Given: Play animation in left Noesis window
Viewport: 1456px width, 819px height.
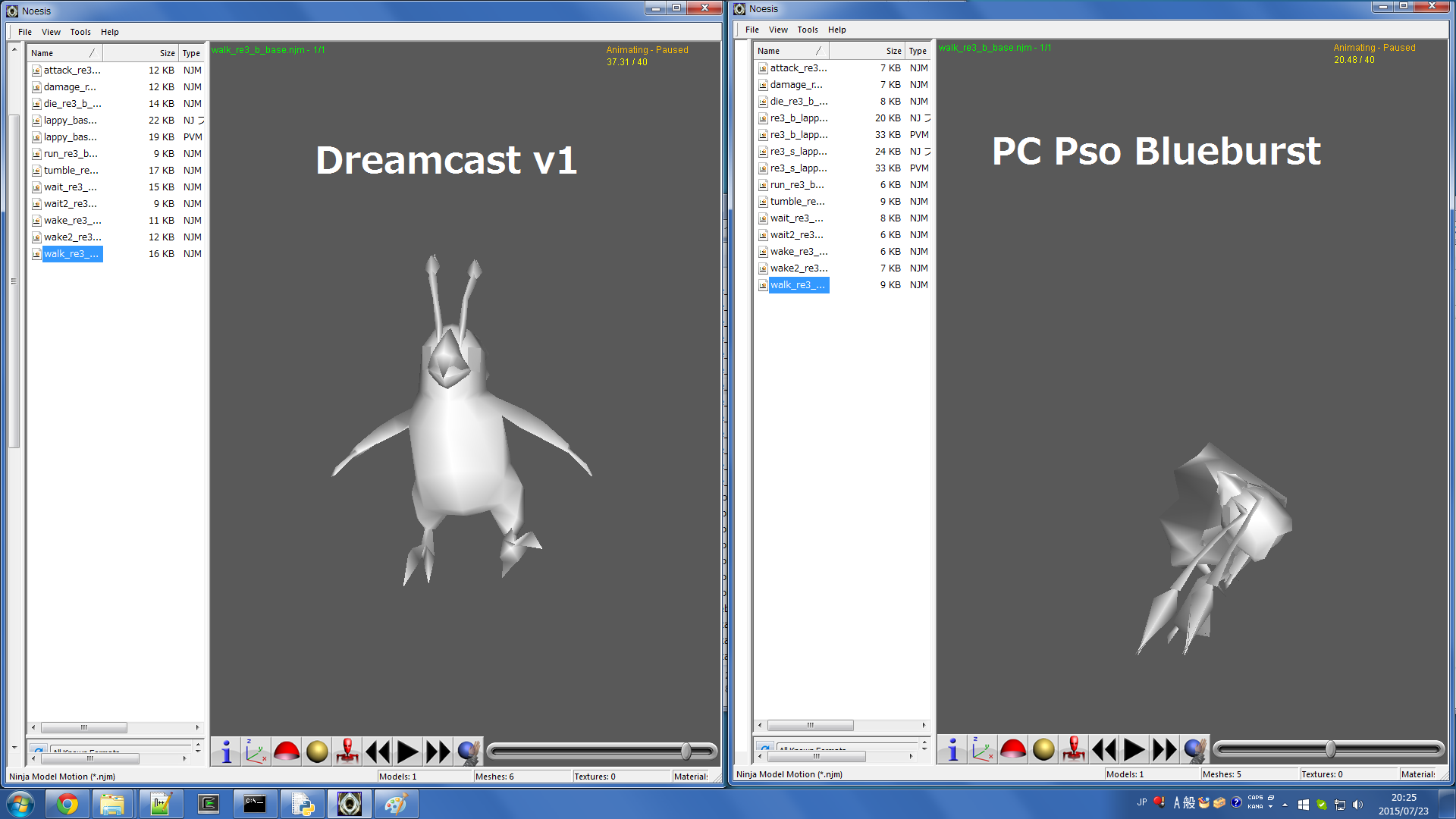Looking at the screenshot, I should (408, 752).
